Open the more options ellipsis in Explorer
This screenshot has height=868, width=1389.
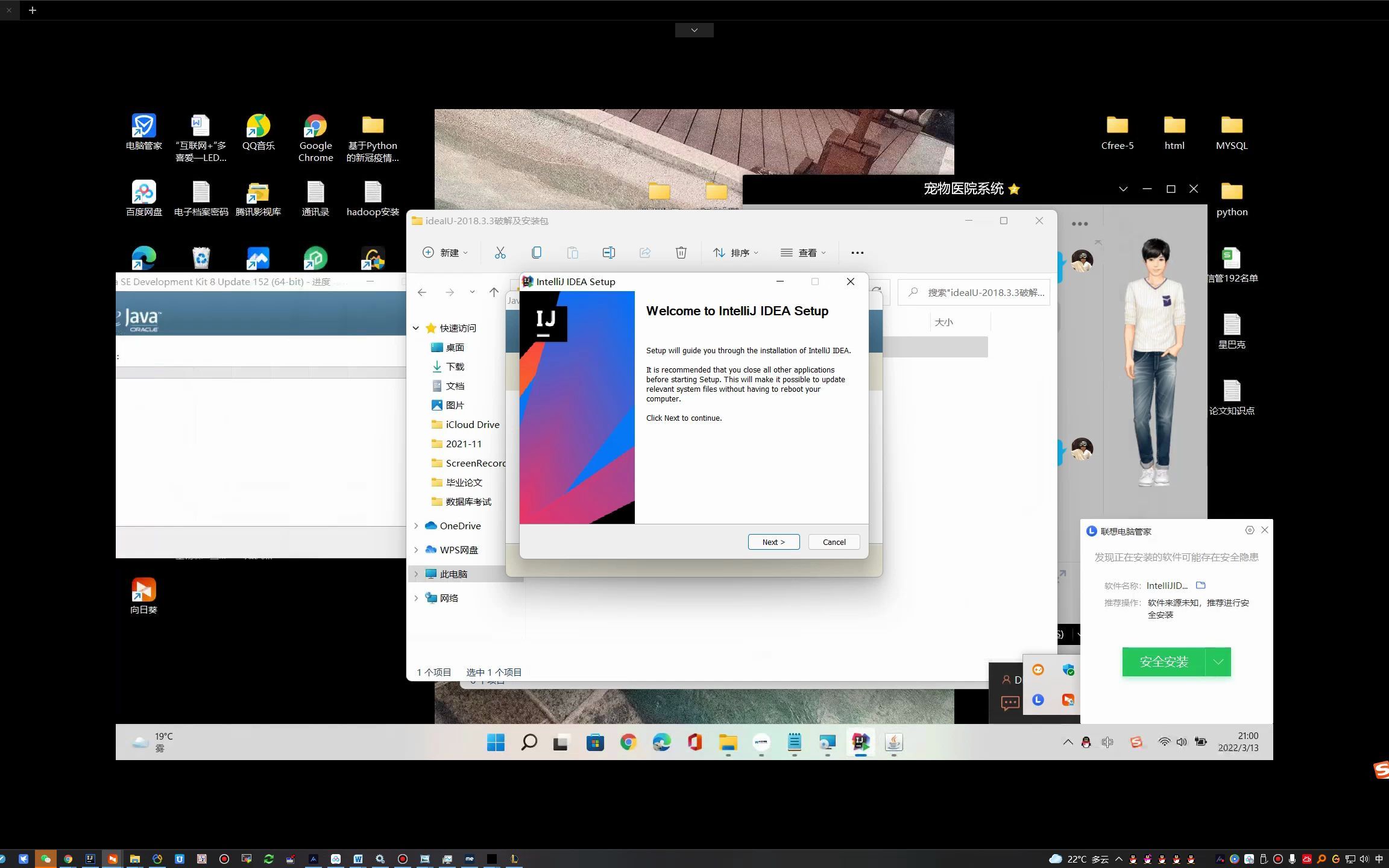click(857, 253)
